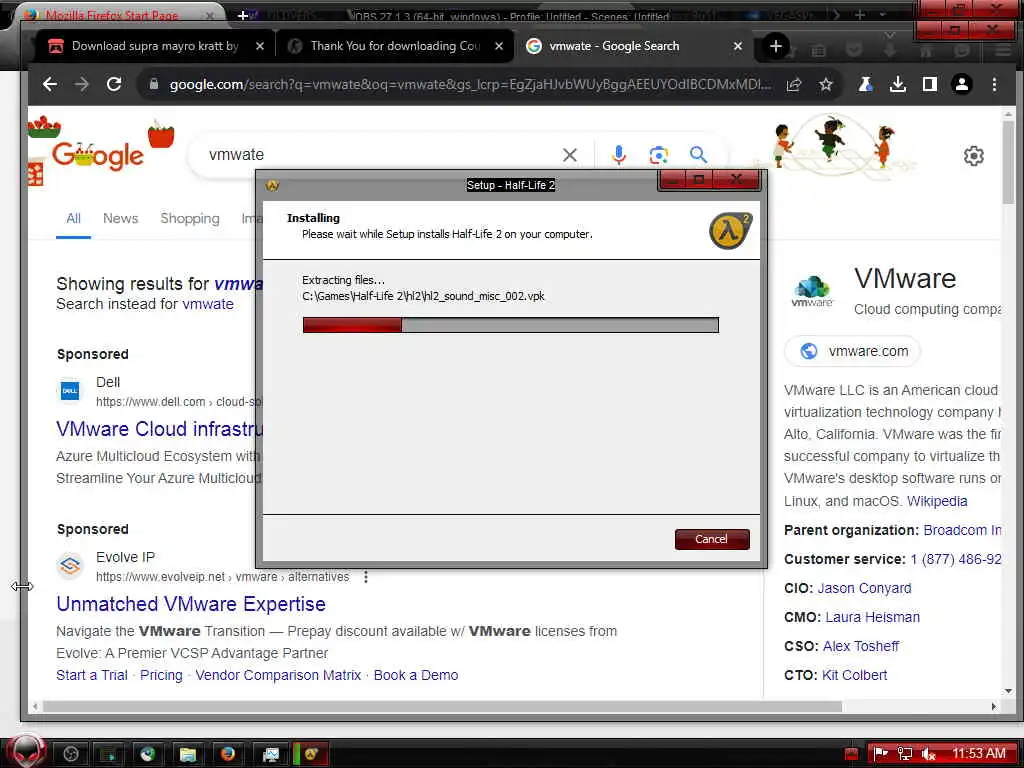Click the Chrome address bar URL
Viewport: 1024px width, 768px height.
[470, 84]
